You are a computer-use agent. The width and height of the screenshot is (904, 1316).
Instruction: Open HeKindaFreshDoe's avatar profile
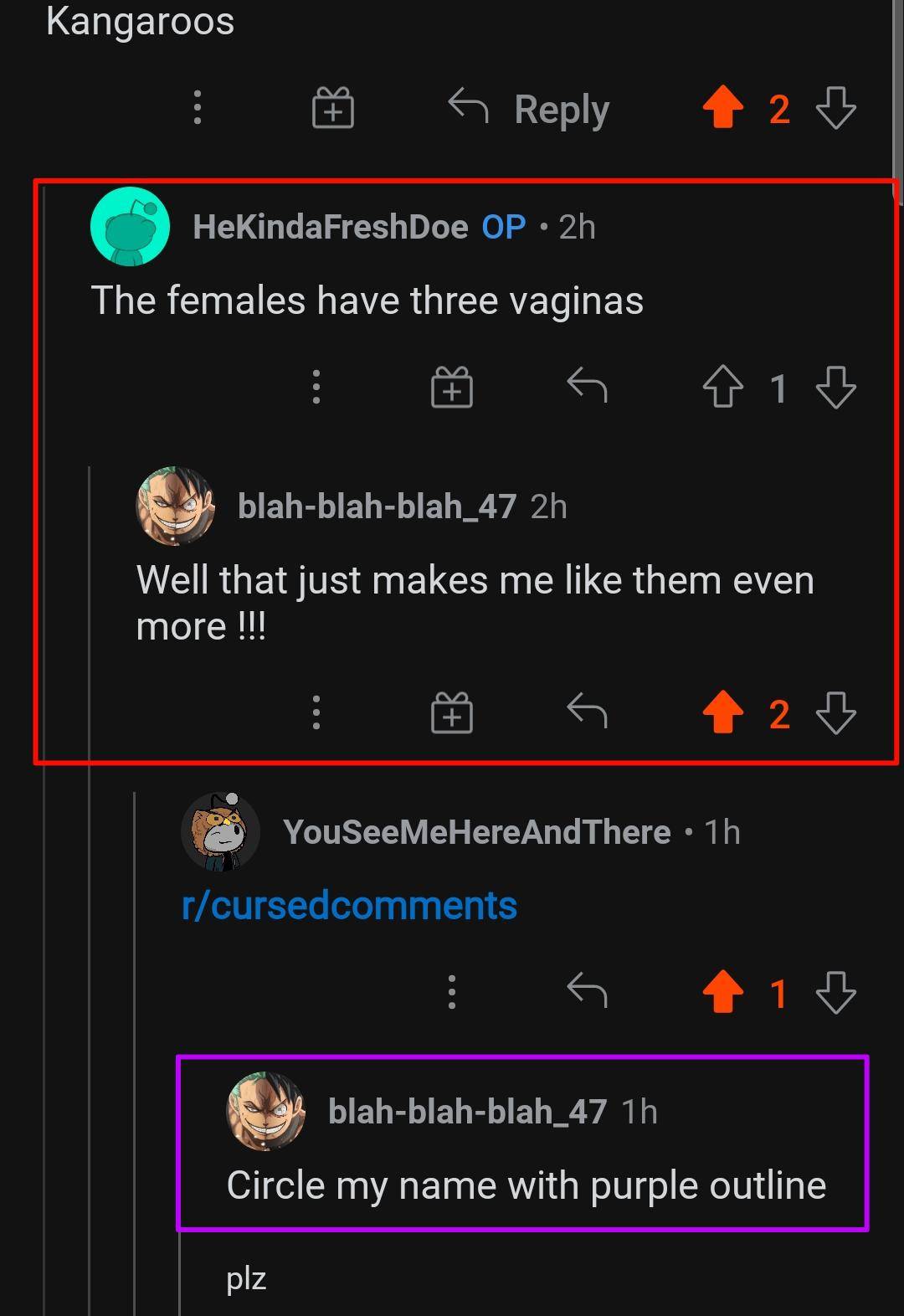[130, 227]
